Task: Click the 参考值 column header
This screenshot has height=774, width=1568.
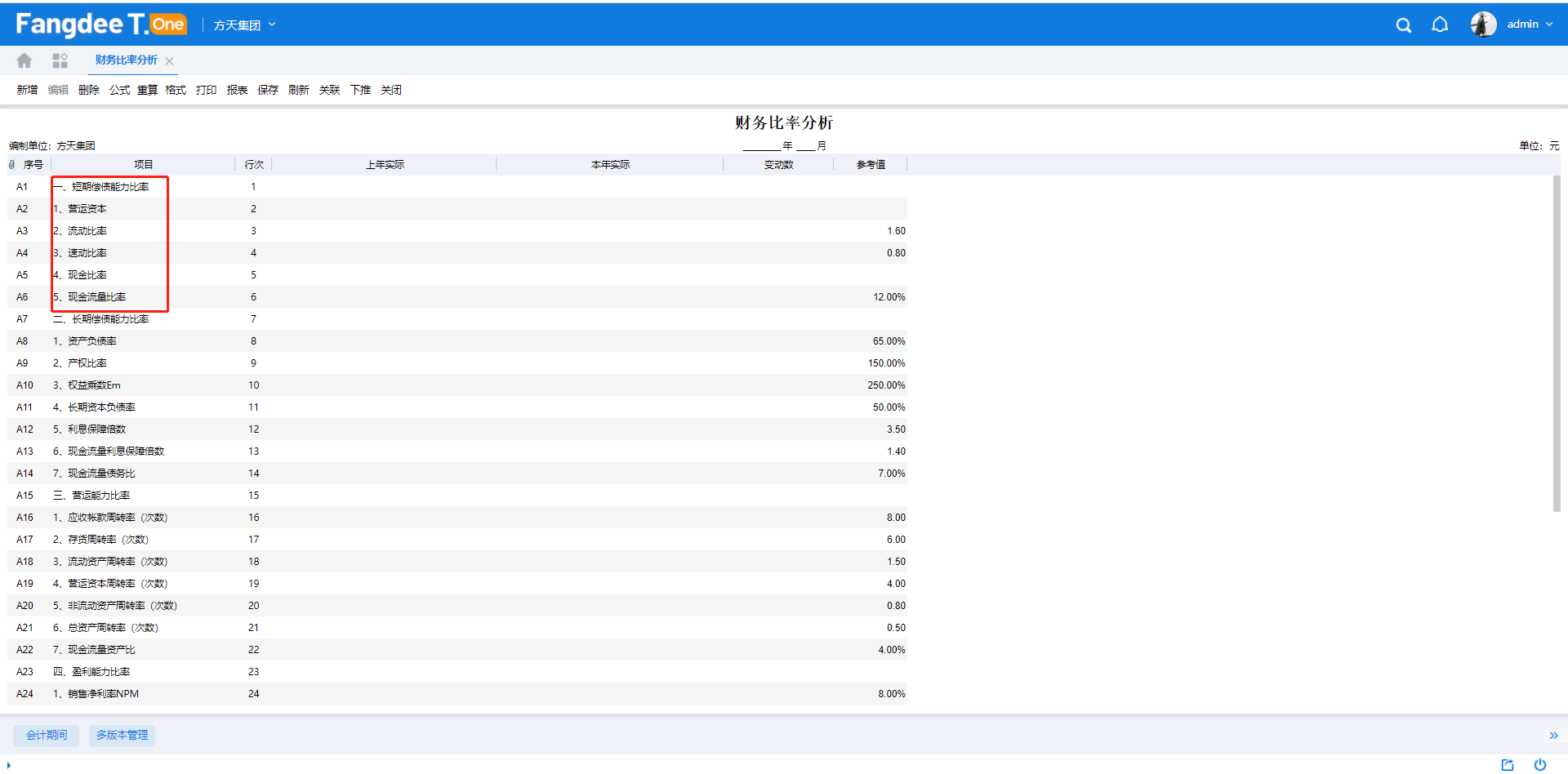Action: pos(871,165)
